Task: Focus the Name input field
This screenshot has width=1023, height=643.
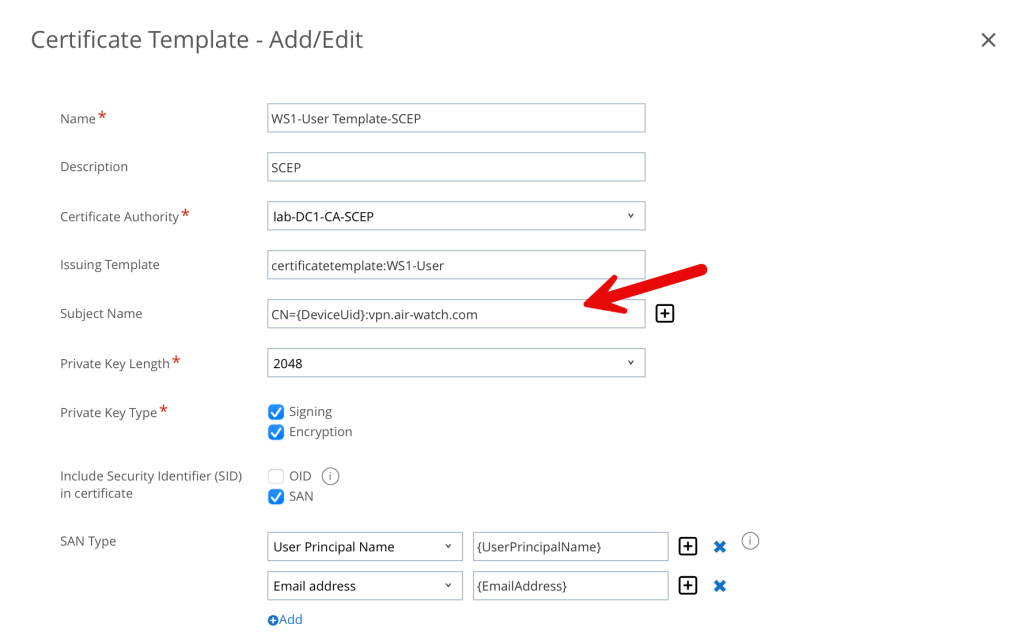Action: click(x=456, y=118)
